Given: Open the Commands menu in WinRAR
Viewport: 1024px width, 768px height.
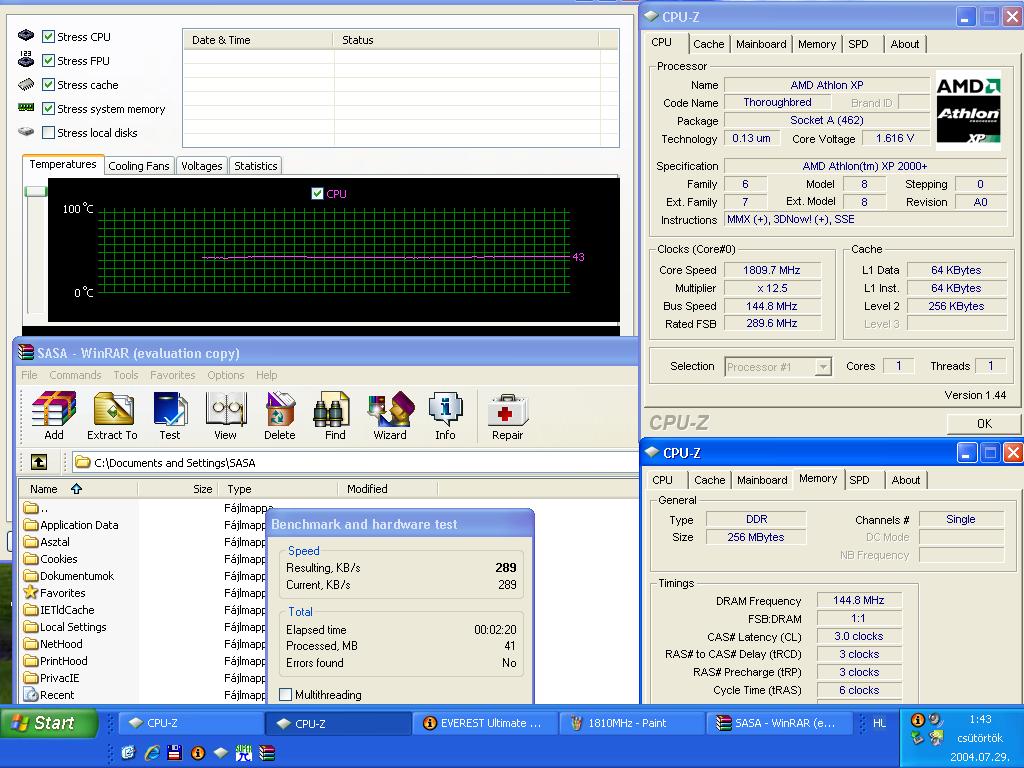Looking at the screenshot, I should point(75,375).
